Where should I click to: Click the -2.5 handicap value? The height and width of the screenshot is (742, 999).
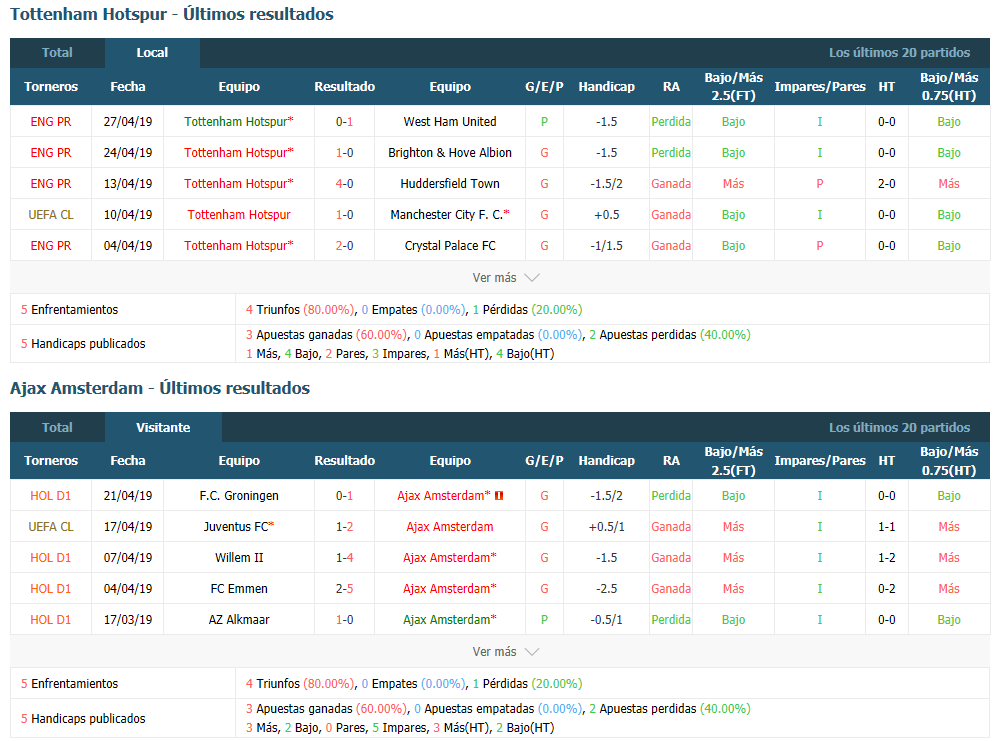coord(607,589)
